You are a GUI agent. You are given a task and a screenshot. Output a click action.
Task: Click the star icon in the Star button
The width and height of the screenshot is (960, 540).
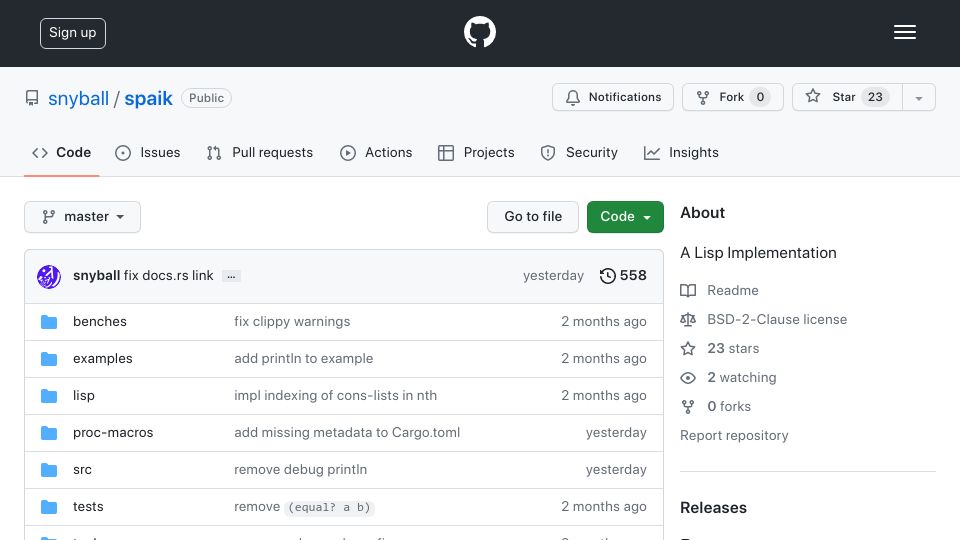pos(812,96)
